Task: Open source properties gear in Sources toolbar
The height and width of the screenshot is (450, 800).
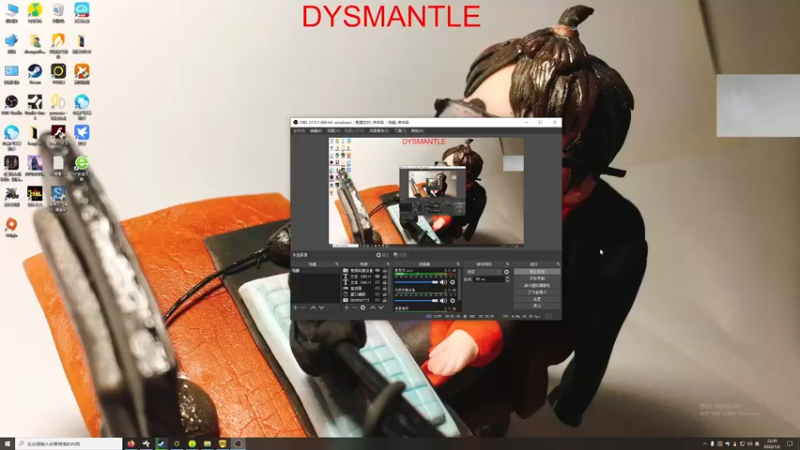Action: [x=363, y=308]
